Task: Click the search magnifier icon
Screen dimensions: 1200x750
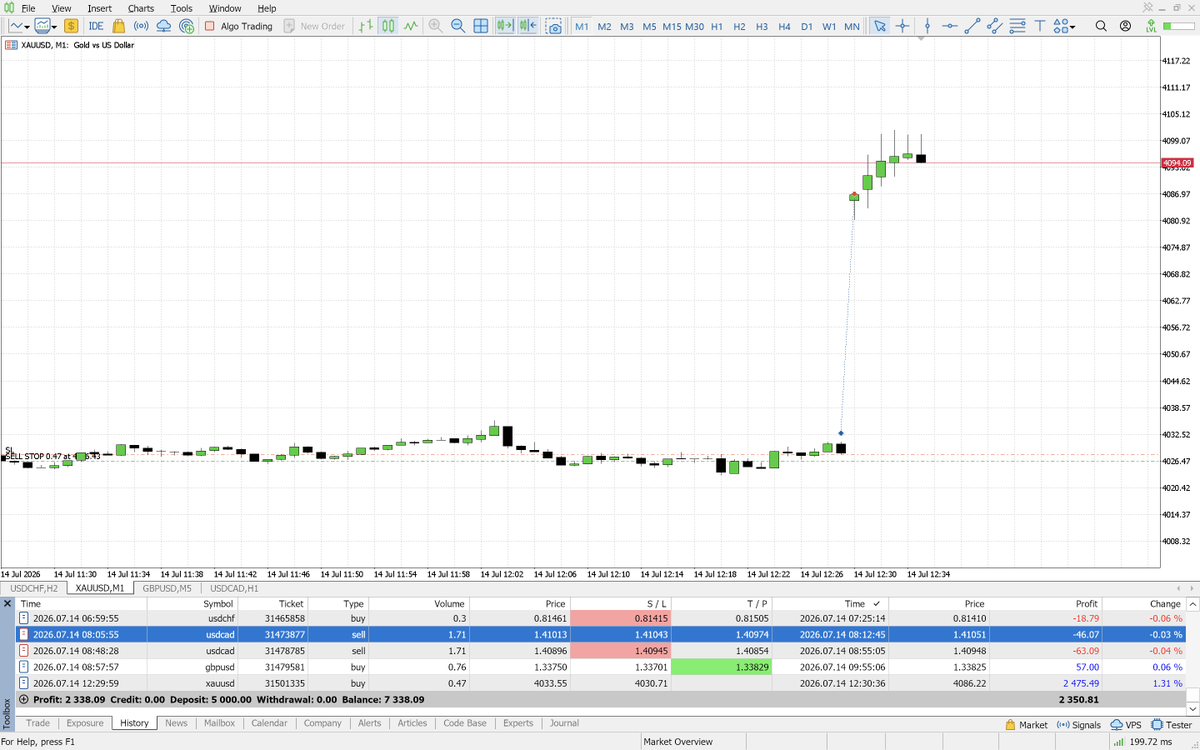Action: (1101, 26)
